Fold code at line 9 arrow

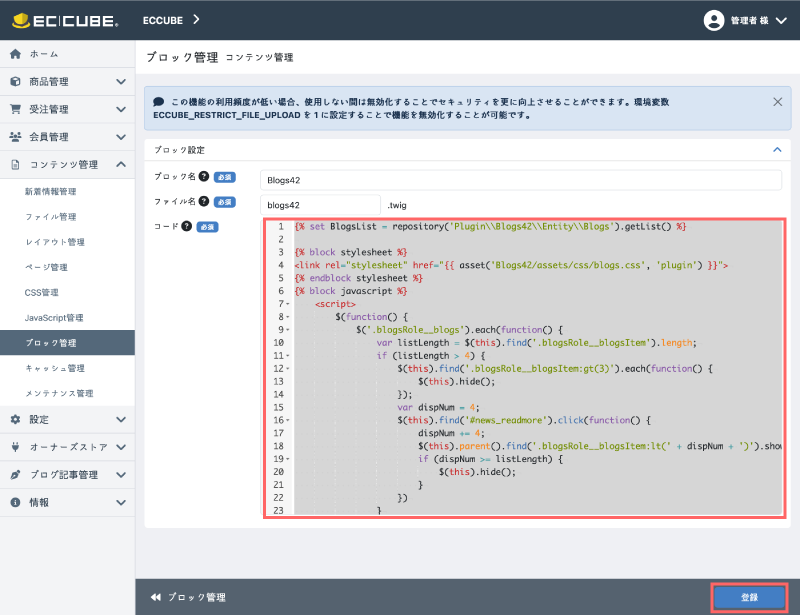288,330
